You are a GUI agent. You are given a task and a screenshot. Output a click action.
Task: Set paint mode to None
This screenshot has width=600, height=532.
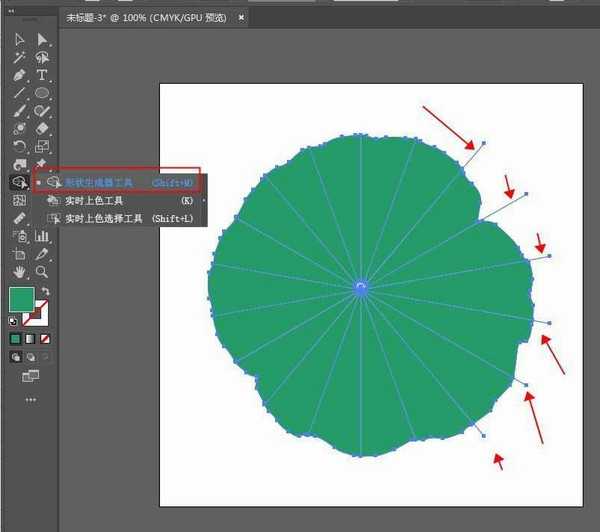(45, 339)
